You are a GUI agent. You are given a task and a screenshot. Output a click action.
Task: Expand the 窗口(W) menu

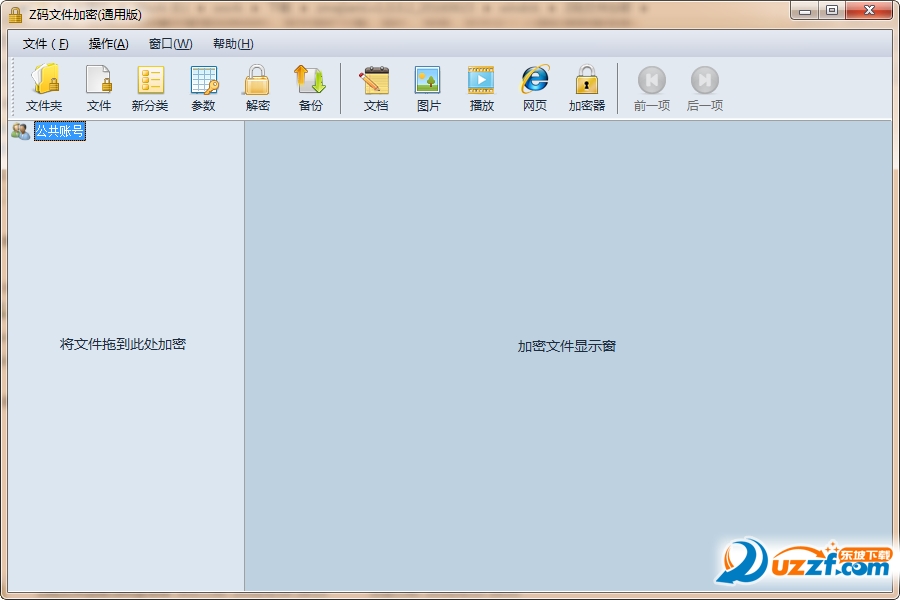coord(170,44)
